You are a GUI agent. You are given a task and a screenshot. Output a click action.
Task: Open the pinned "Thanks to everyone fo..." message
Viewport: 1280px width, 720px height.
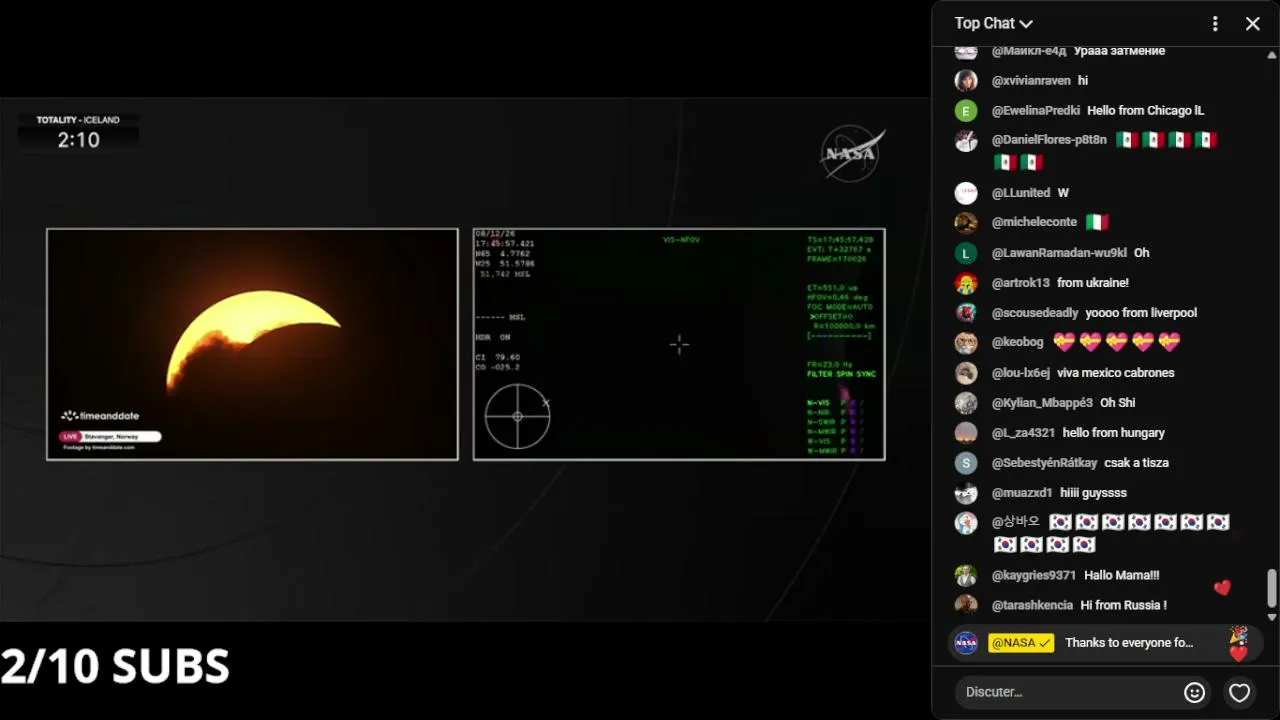(1105, 643)
